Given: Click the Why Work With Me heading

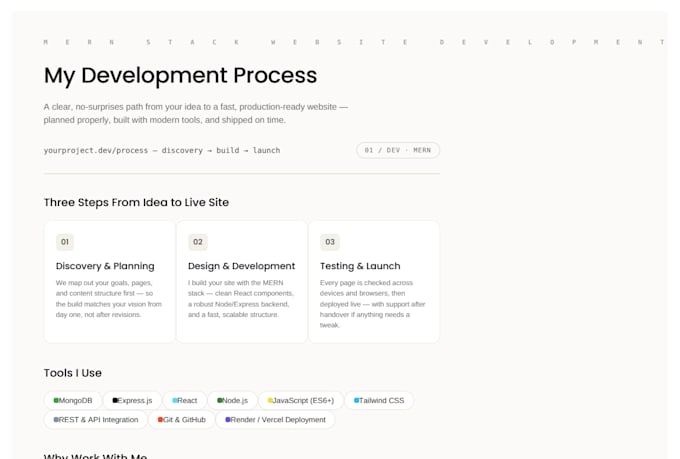Looking at the screenshot, I should (95, 456).
